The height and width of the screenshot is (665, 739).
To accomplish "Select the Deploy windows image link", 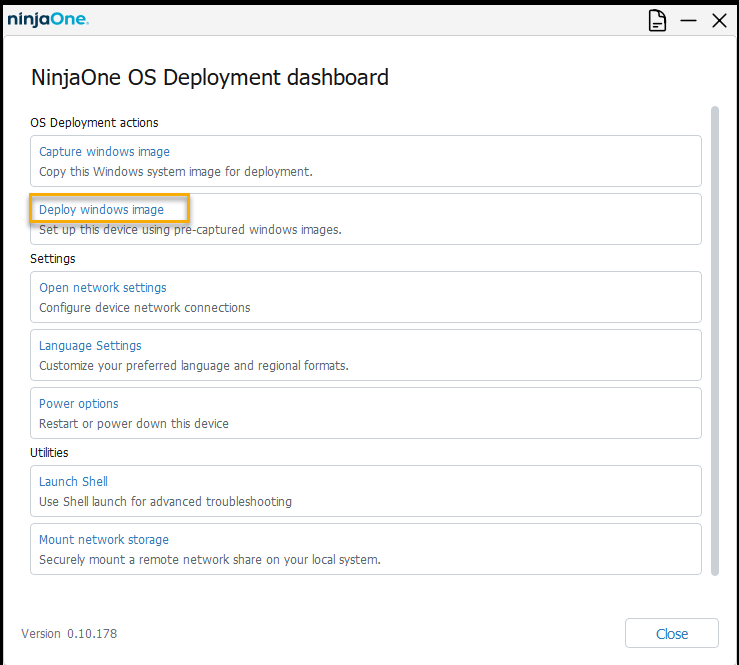I will (x=101, y=210).
